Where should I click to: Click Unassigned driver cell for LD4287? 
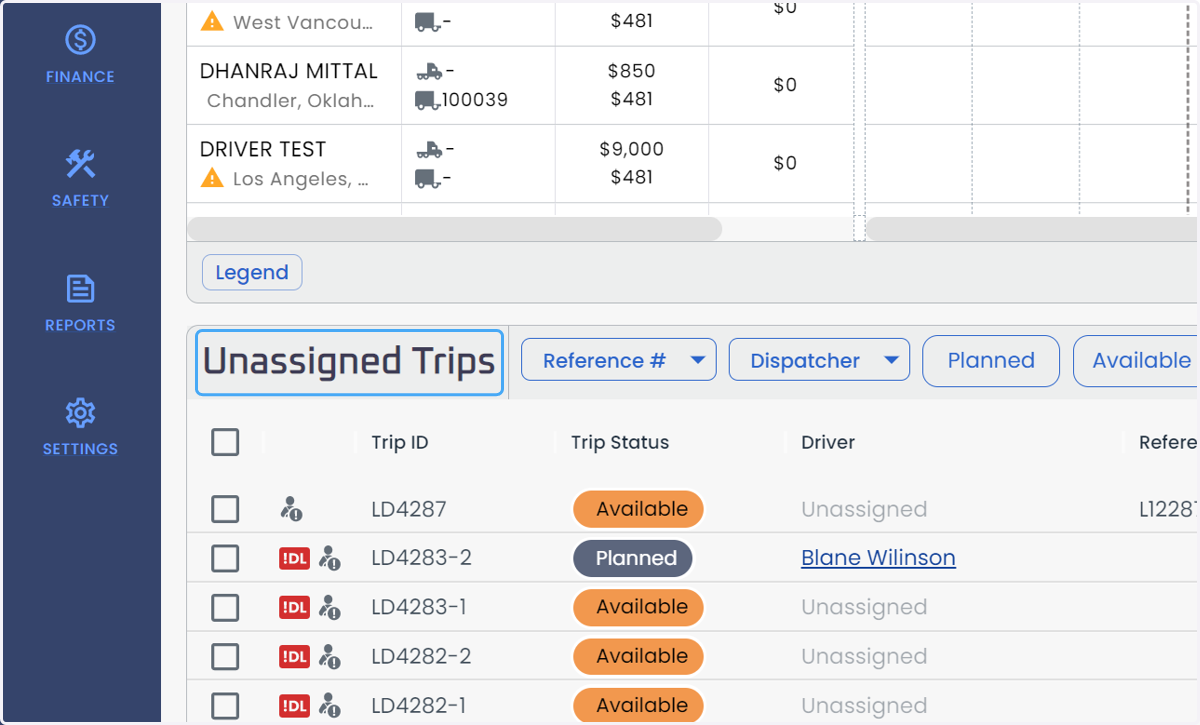click(x=864, y=509)
